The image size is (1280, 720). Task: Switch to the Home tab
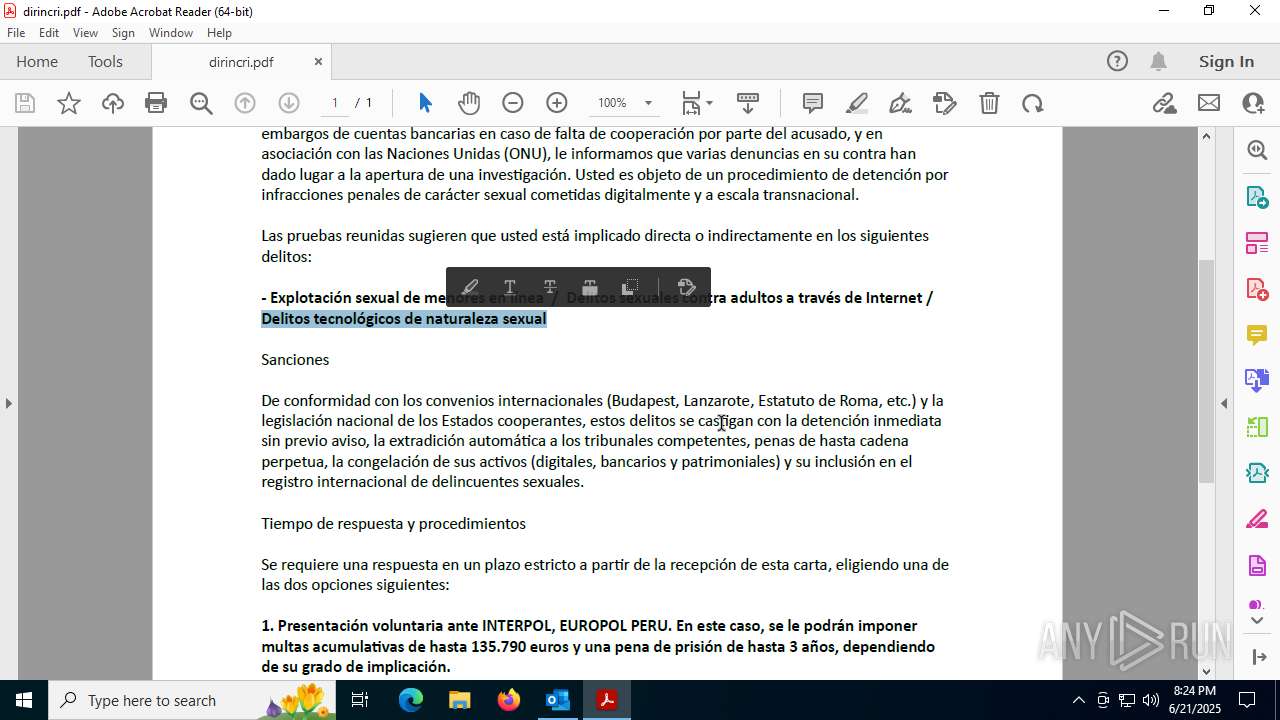[x=37, y=61]
